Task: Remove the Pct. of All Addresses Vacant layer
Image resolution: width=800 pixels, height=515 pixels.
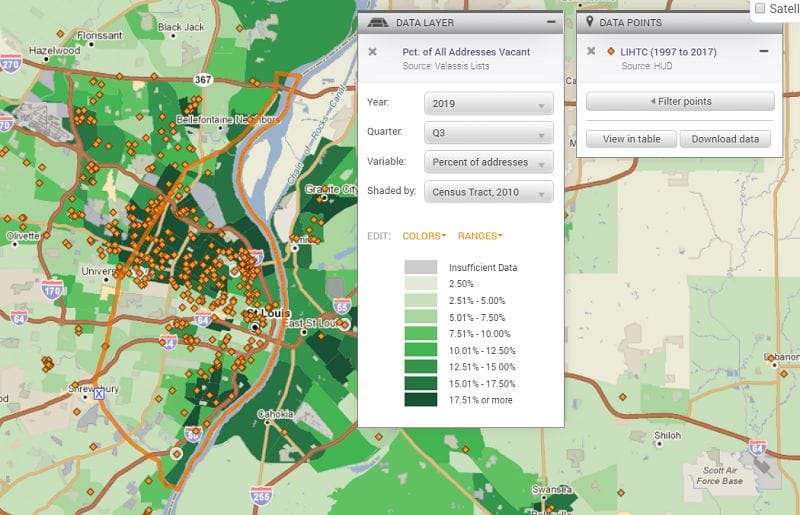Action: [372, 52]
